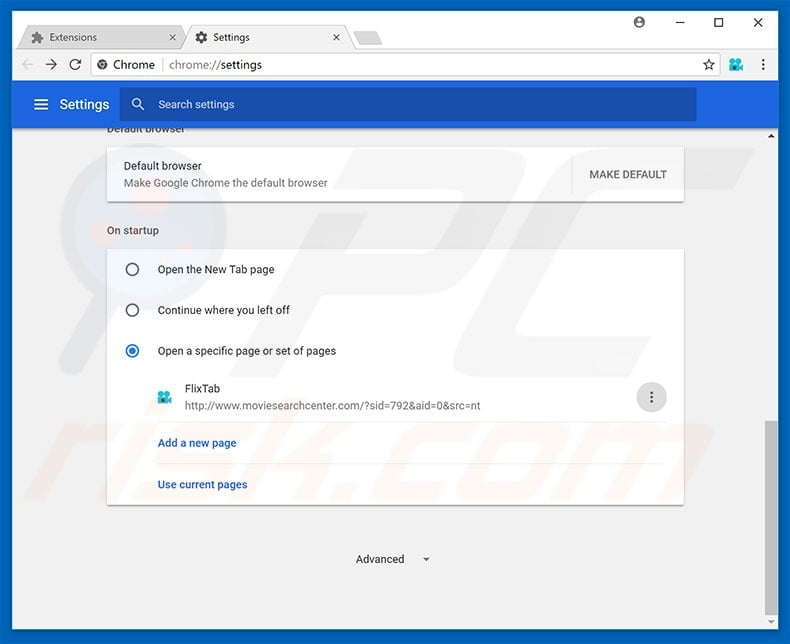Open the Chrome three-dot menu
Viewport: 790px width, 644px height.
(x=763, y=65)
